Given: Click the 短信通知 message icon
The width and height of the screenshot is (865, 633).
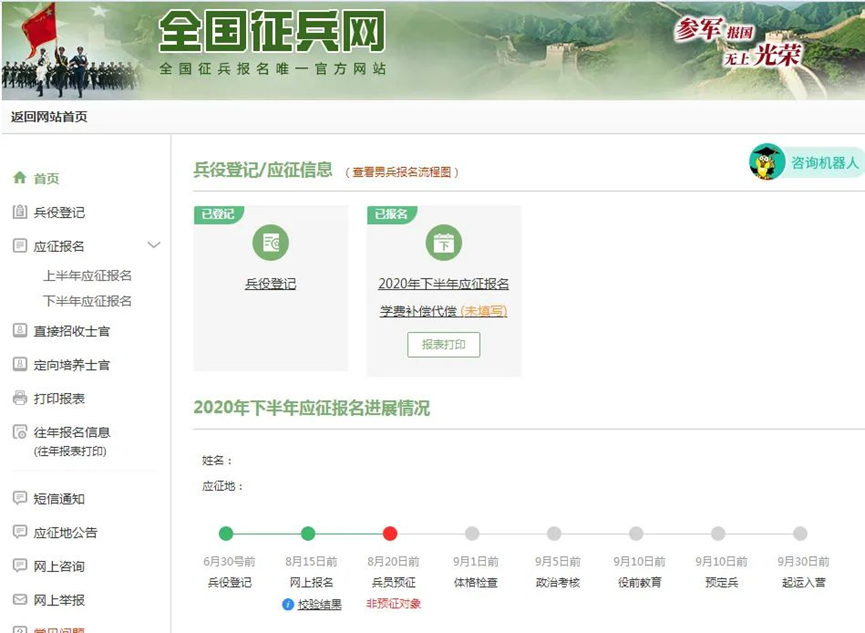Looking at the screenshot, I should (19, 498).
